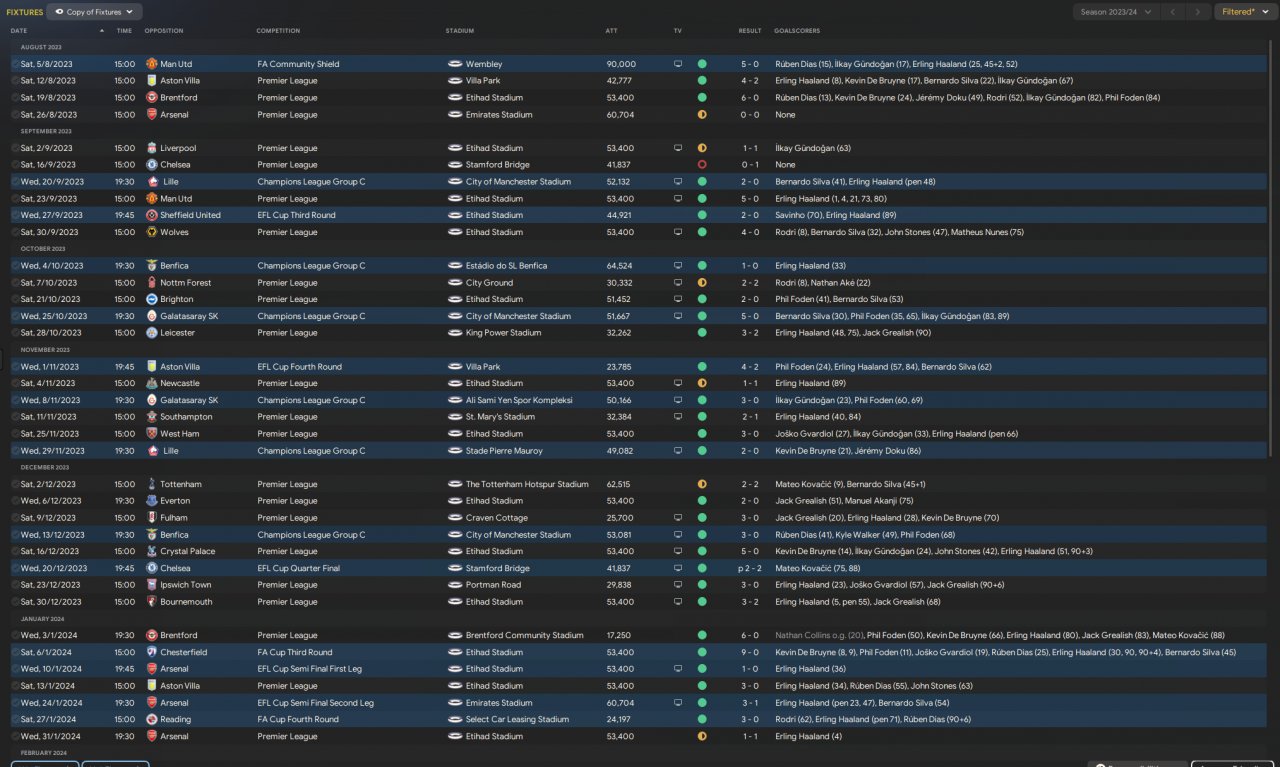Tick the checkbox for Sat, 19/8/2023 fixture
Image resolution: width=1280 pixels, height=767 pixels.
pyautogui.click(x=15, y=98)
